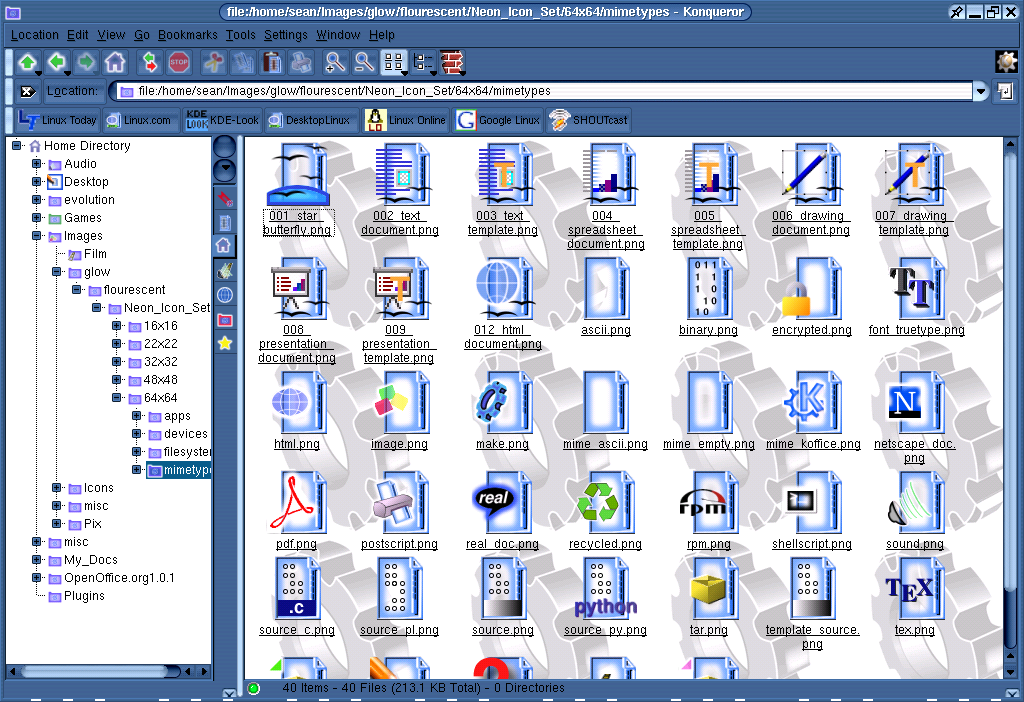Click the Copy toolbar icon
This screenshot has height=702, width=1024.
(243, 63)
